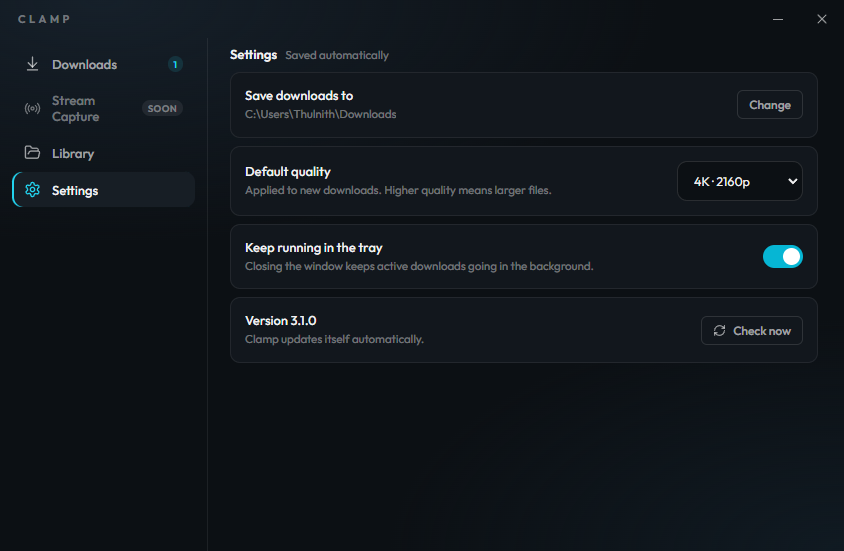
Task: Click the CLAMP app logo text
Action: [x=44, y=19]
